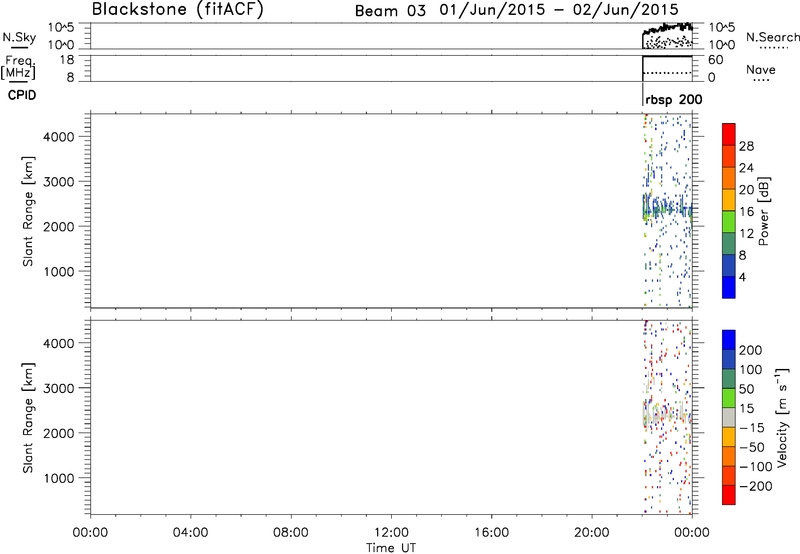This screenshot has height=554, width=800.
Task: Pick the yellow −15 to −50 Velocity colorbar segment
Action: tap(729, 437)
